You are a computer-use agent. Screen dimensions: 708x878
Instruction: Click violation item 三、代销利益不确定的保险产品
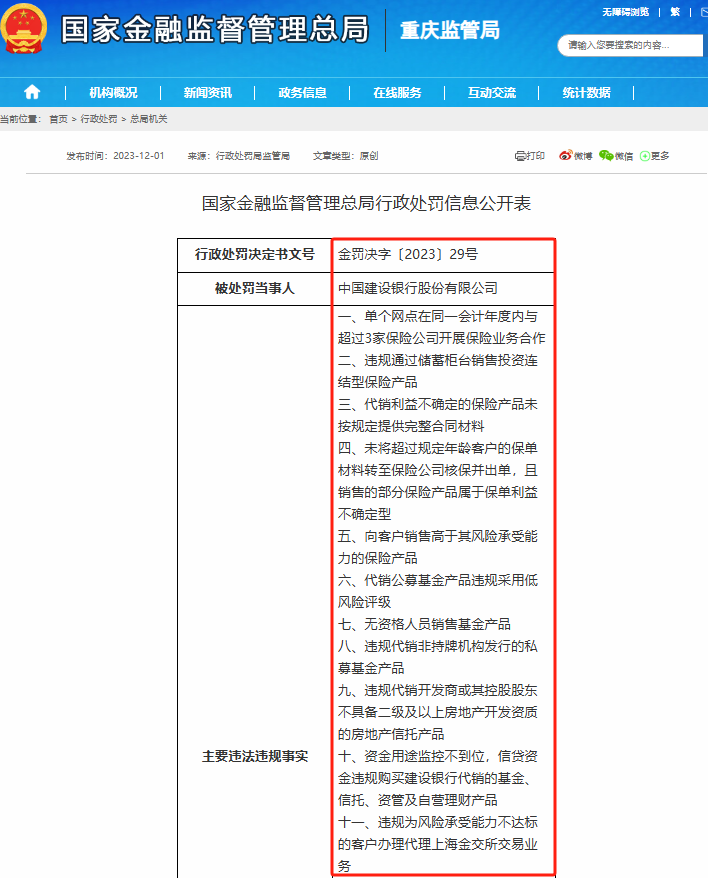coord(437,415)
